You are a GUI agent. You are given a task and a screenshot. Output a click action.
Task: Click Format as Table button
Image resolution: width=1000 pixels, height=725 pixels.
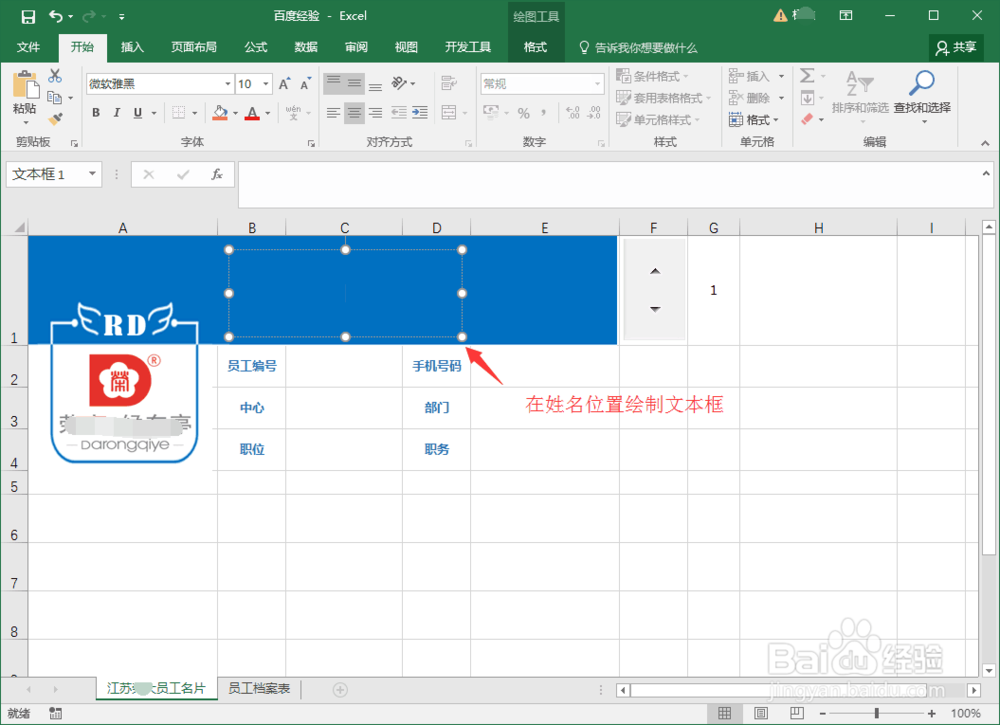tap(663, 98)
